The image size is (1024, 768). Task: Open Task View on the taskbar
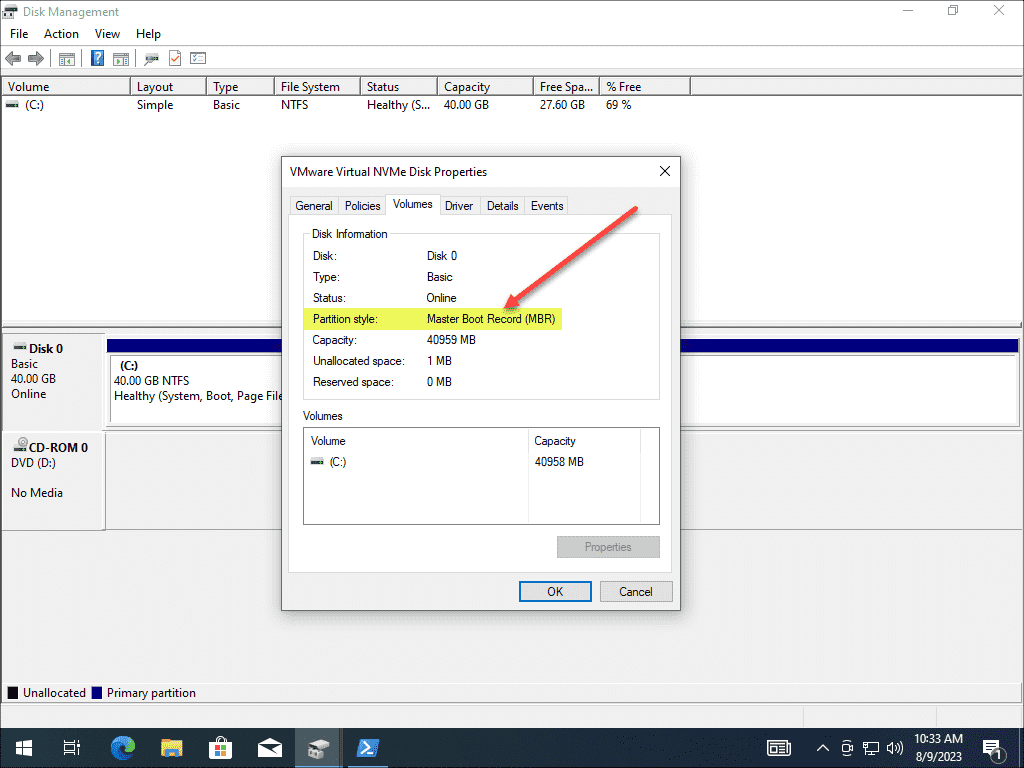point(72,748)
